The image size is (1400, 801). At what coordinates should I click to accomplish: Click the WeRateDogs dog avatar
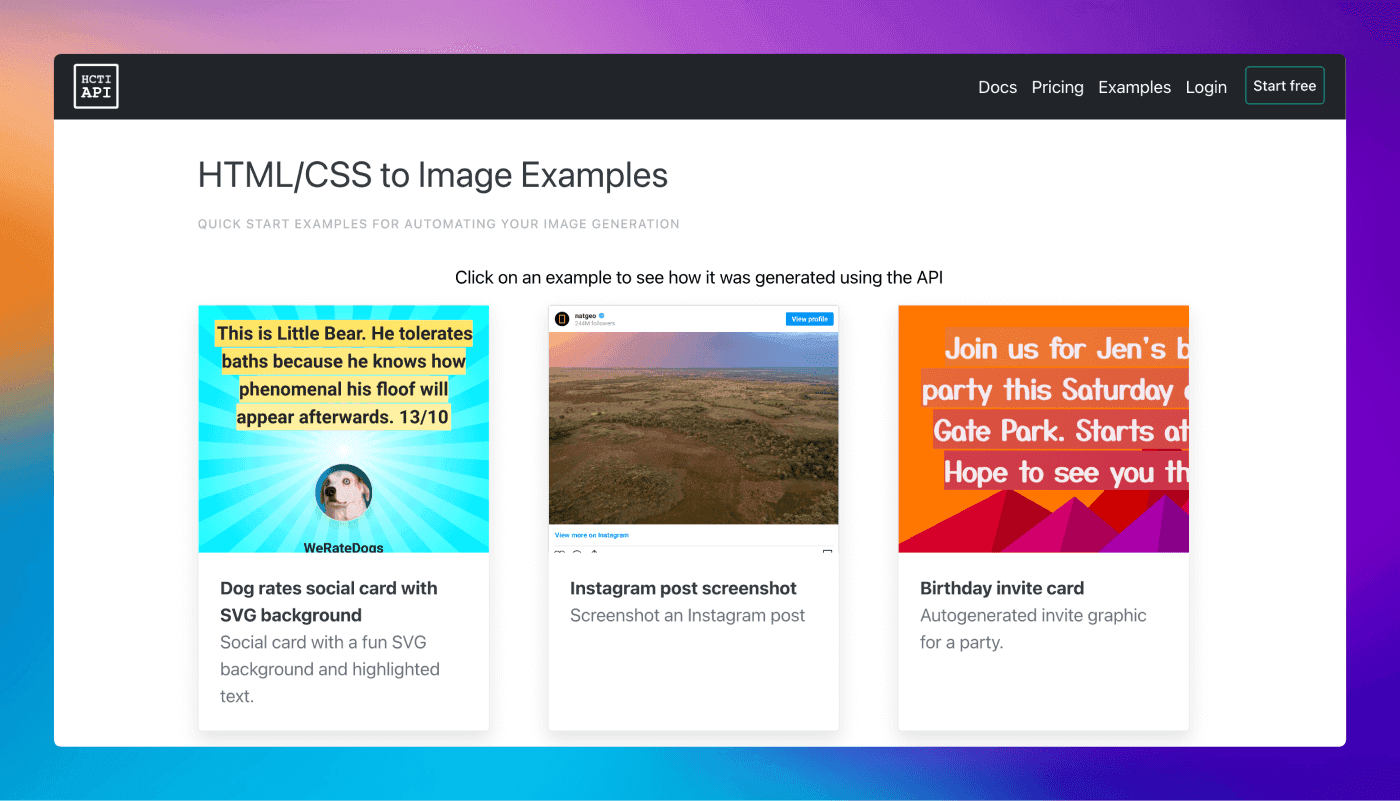tap(343, 492)
